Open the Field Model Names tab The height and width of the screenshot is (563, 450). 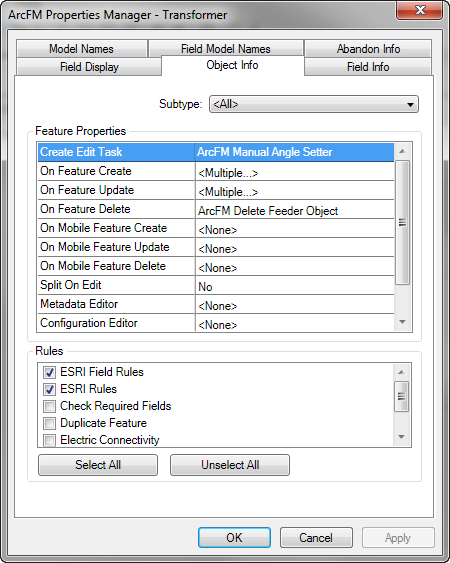point(226,49)
